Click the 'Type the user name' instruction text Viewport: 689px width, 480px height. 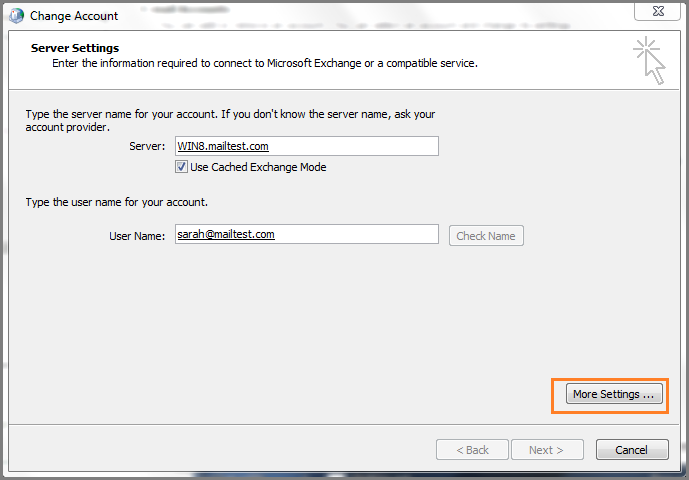[116, 202]
